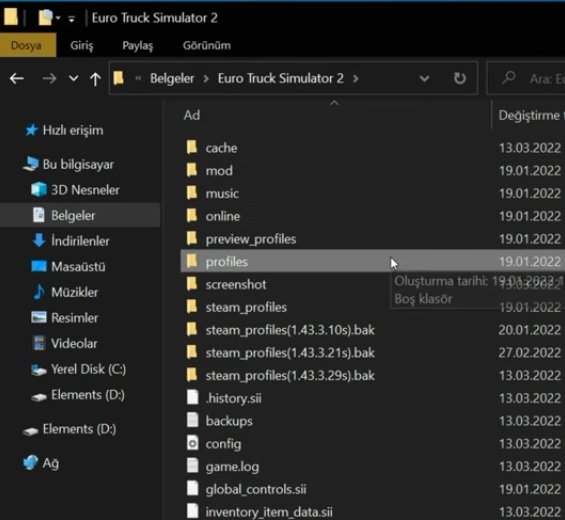The height and width of the screenshot is (520, 565).
Task: Click the properties icon in title bar
Action: (x=45, y=17)
